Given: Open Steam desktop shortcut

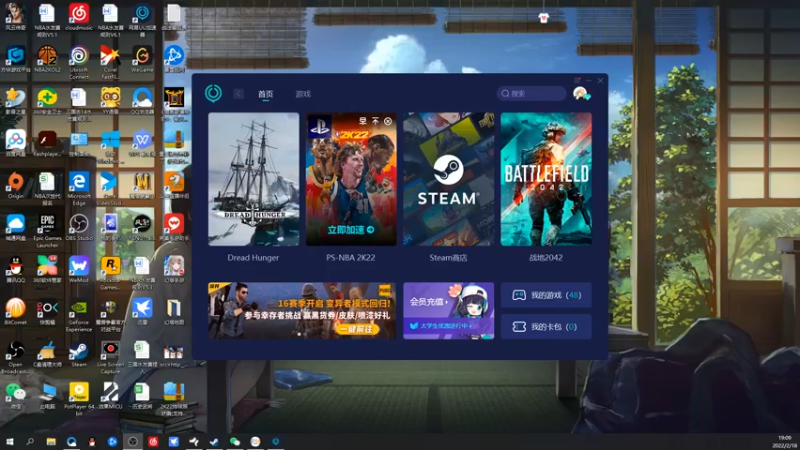Looking at the screenshot, I should point(79,354).
